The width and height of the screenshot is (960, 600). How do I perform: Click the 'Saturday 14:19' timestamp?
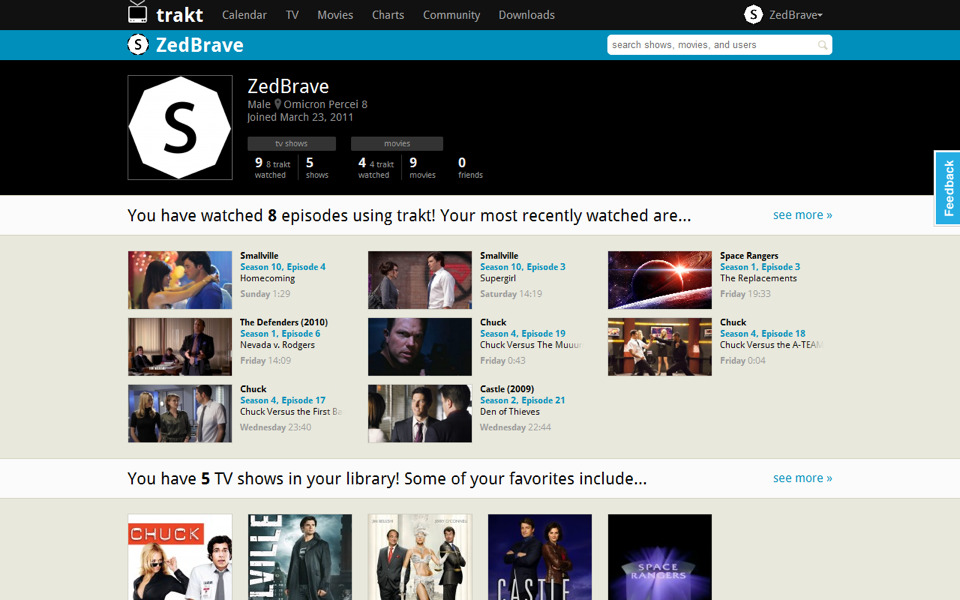[511, 294]
